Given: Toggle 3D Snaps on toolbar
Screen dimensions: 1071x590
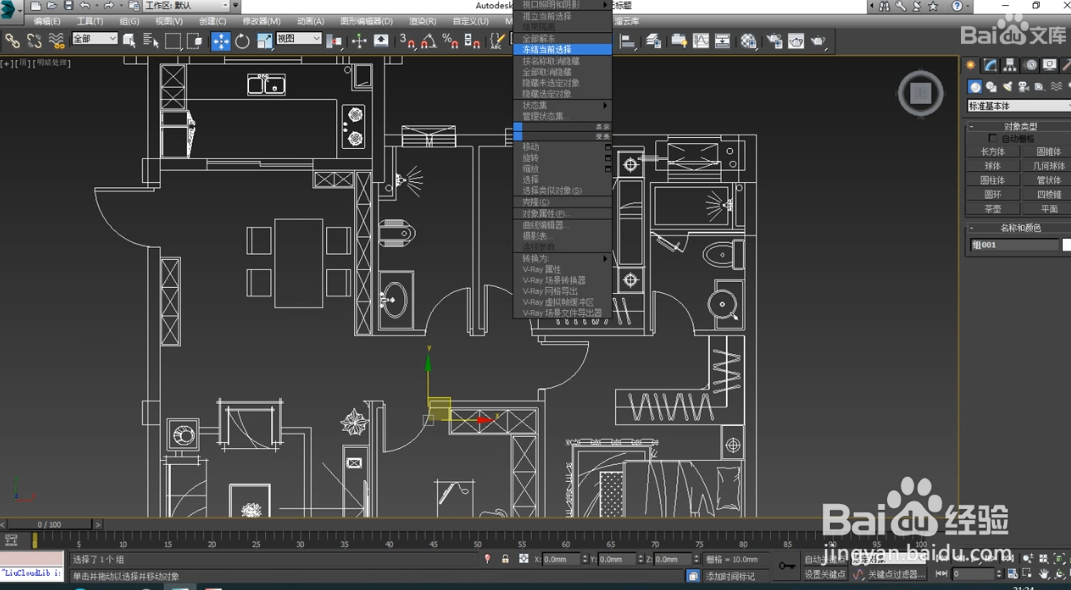Looking at the screenshot, I should [407, 41].
